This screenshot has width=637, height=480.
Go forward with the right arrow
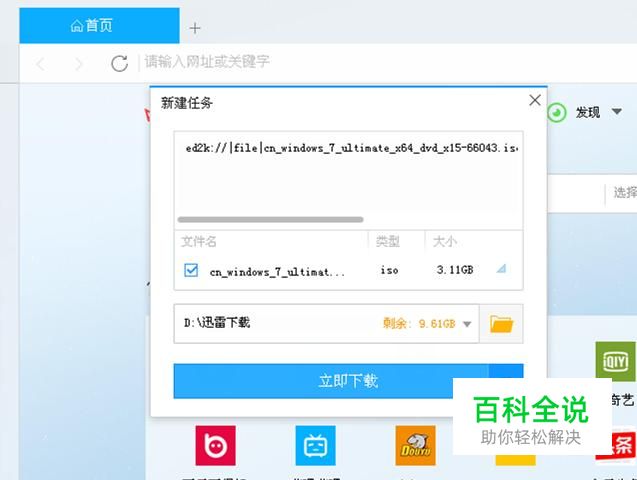click(x=79, y=64)
